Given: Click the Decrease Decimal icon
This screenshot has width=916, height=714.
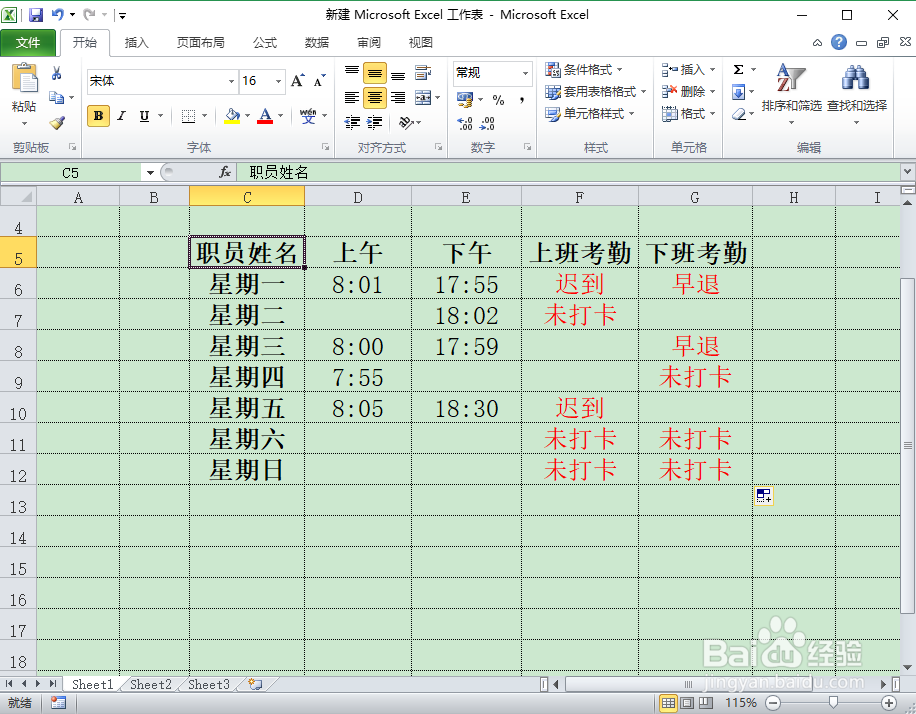Looking at the screenshot, I should point(487,123).
